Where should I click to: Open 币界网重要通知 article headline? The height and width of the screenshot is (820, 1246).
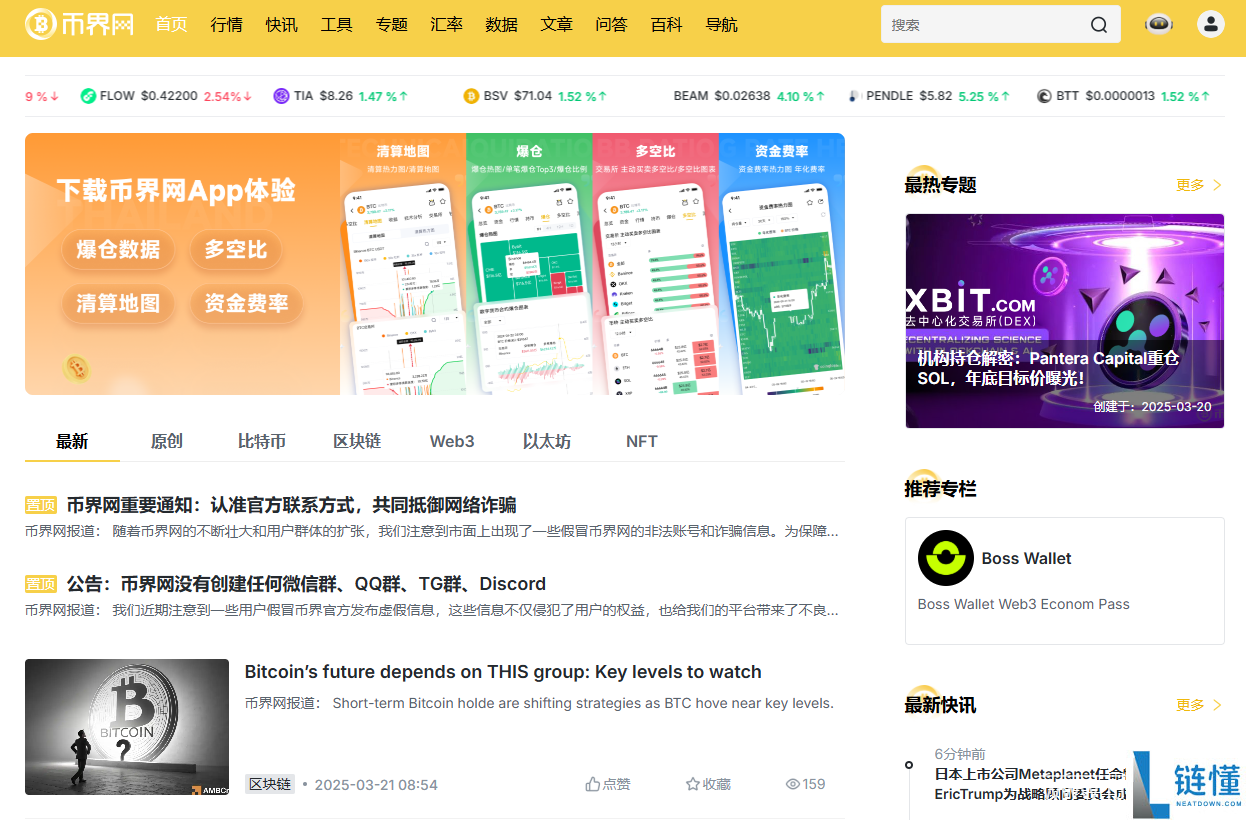click(x=291, y=505)
